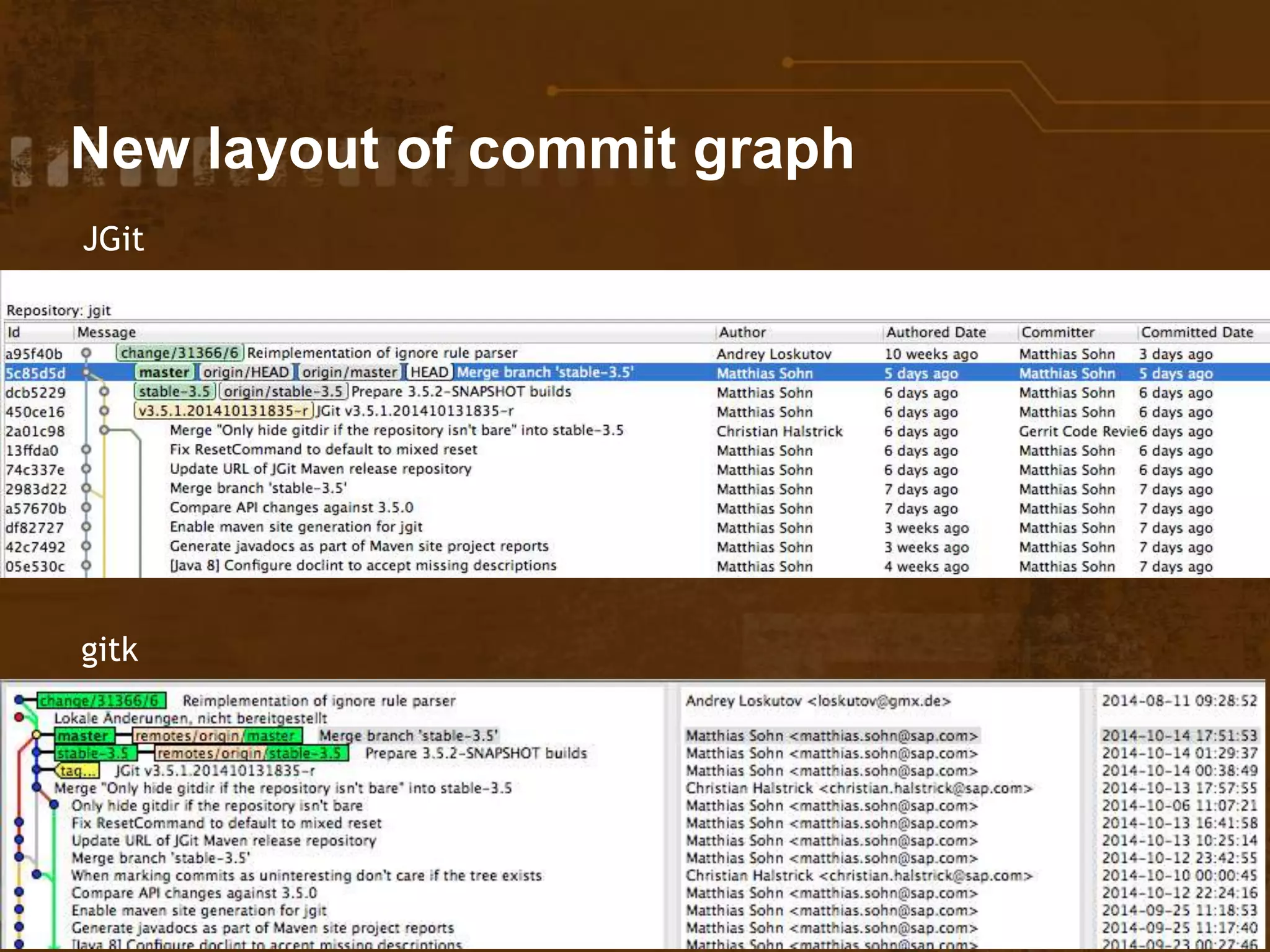The image size is (1270, 952).
Task: Select commit id 74c337e
Action: [x=35, y=470]
